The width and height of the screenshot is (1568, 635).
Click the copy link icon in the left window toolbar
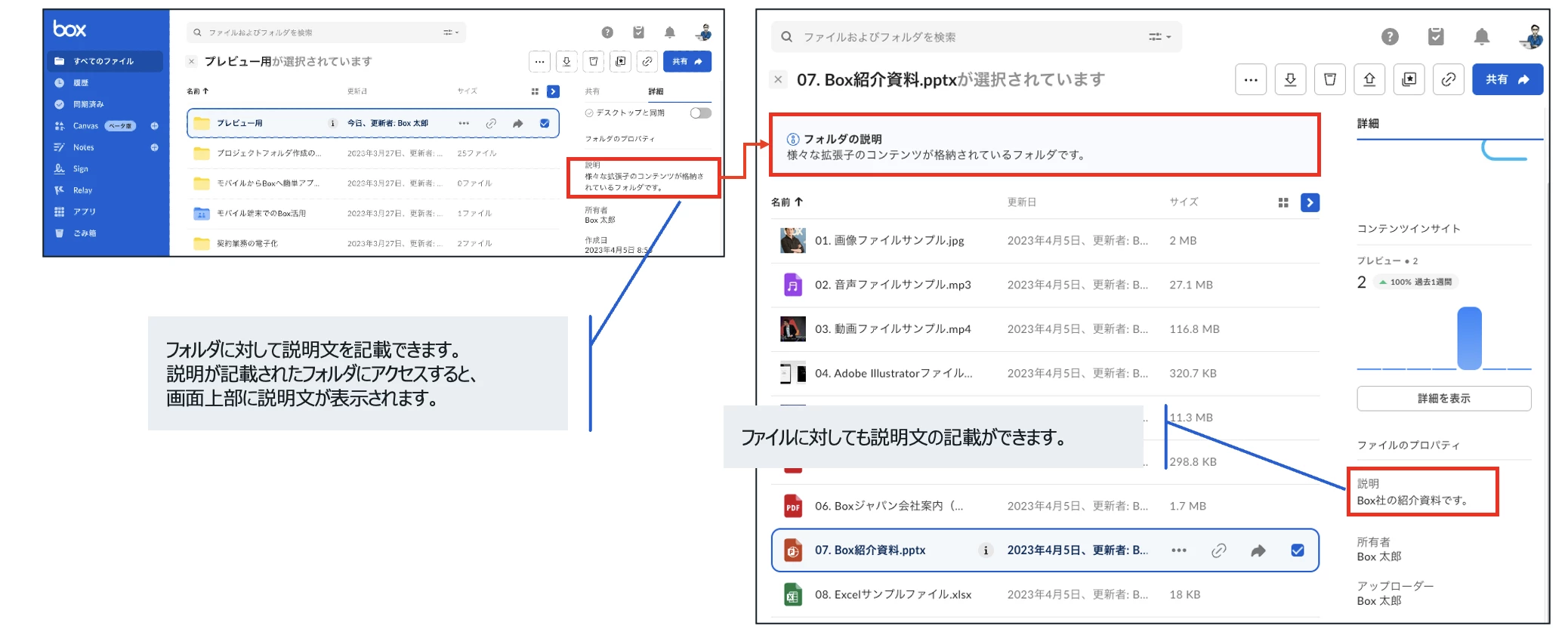[647, 61]
